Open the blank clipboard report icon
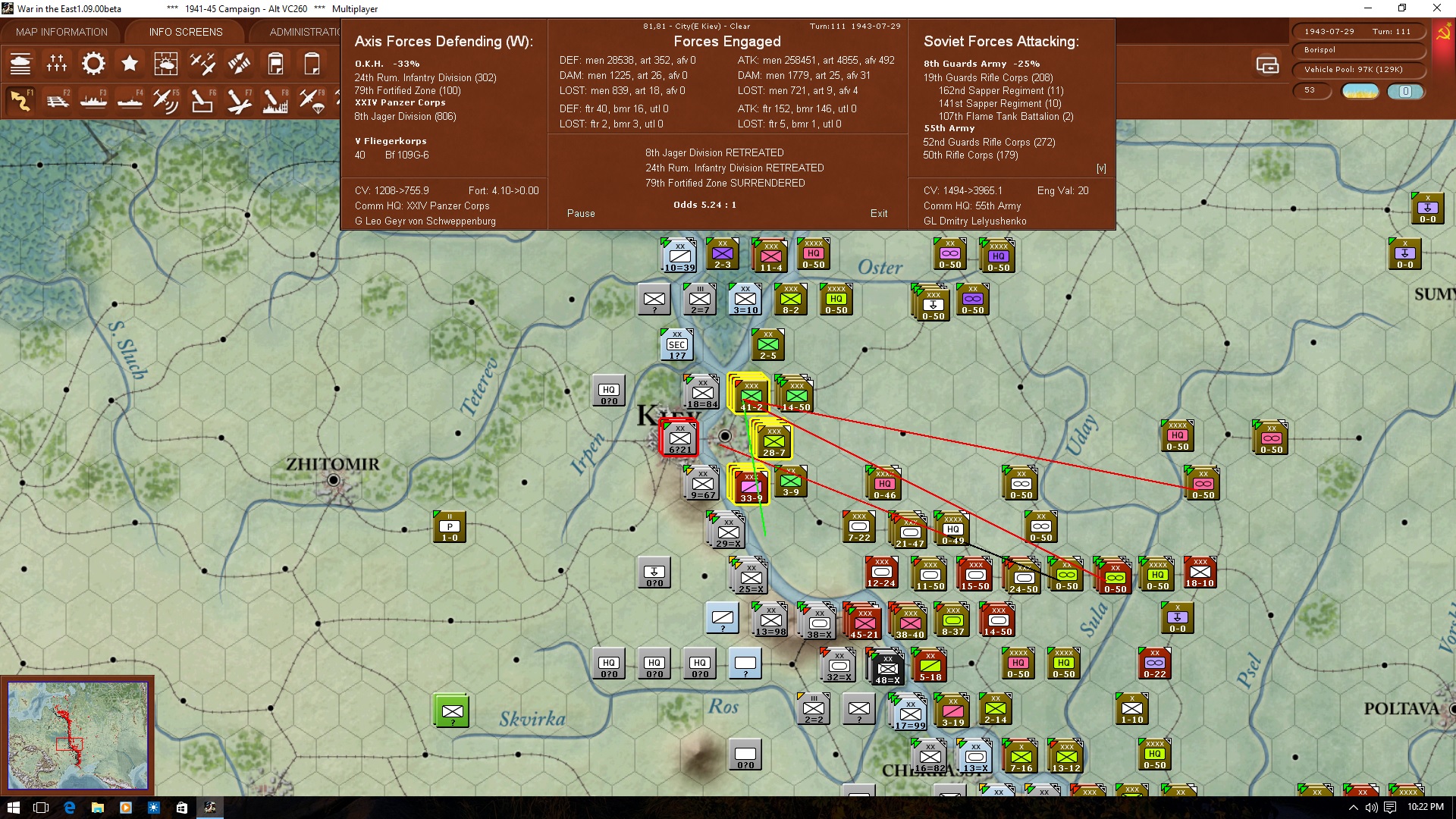Viewport: 1456px width, 819px height. pos(312,64)
